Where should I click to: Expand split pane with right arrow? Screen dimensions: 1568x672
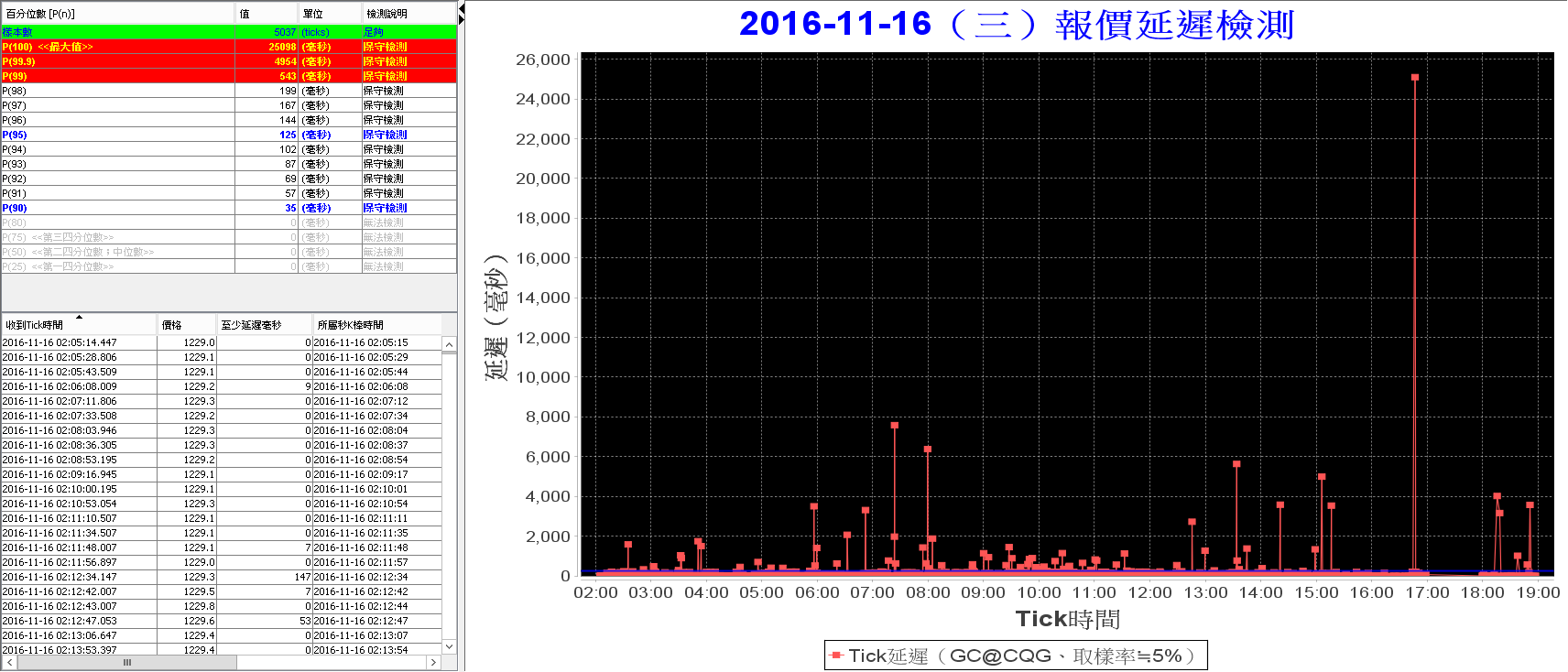pyautogui.click(x=462, y=18)
